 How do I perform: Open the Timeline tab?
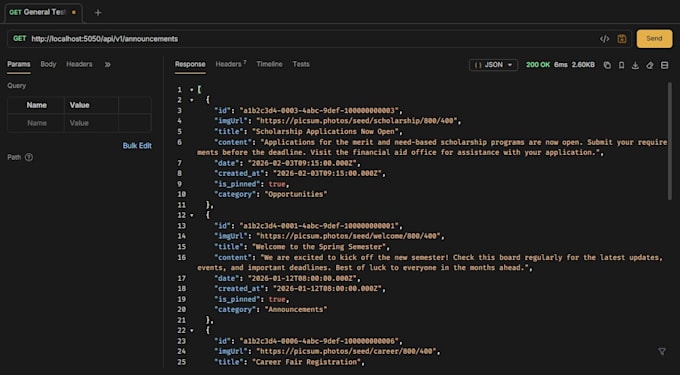(269, 64)
